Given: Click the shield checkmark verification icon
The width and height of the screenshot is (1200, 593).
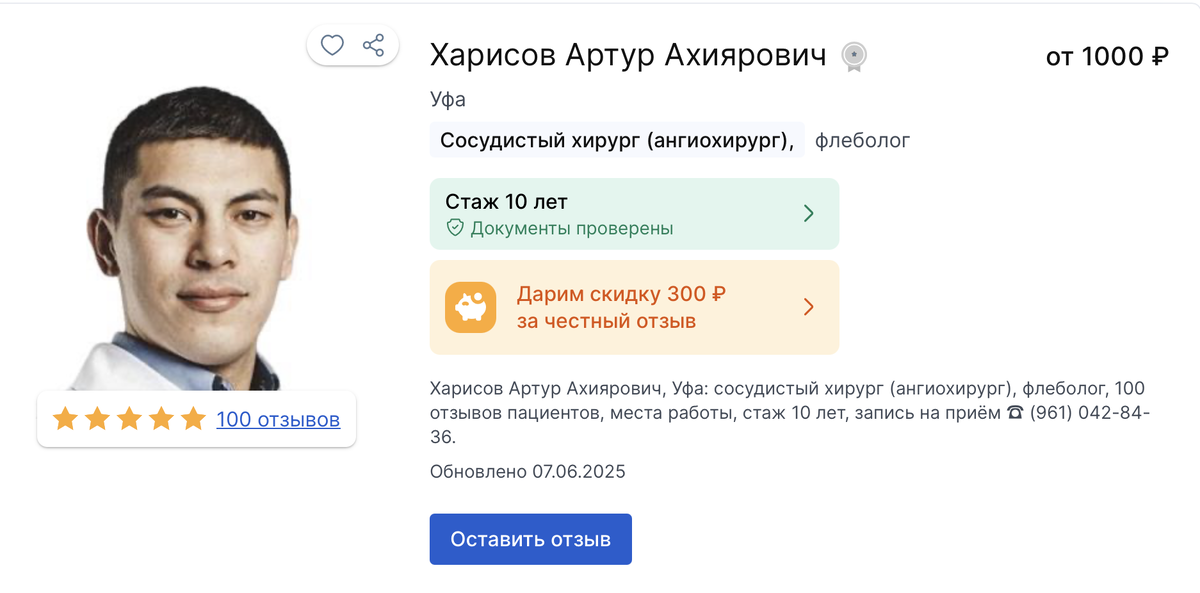Looking at the screenshot, I should click(x=456, y=228).
